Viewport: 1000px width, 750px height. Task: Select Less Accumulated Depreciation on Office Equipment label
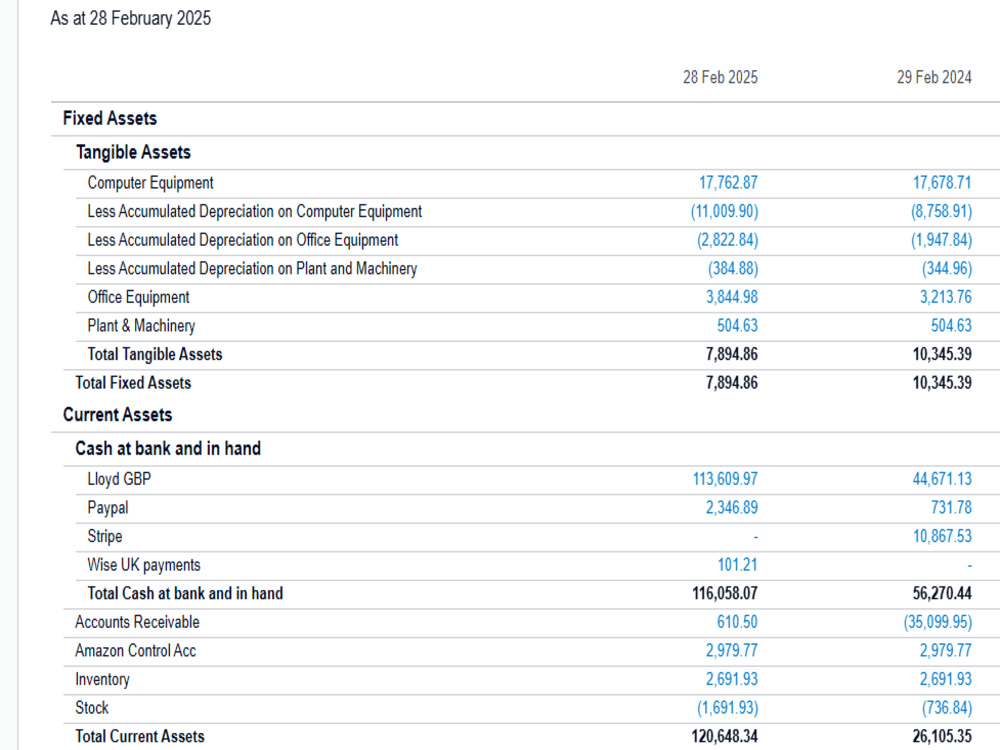coord(242,240)
